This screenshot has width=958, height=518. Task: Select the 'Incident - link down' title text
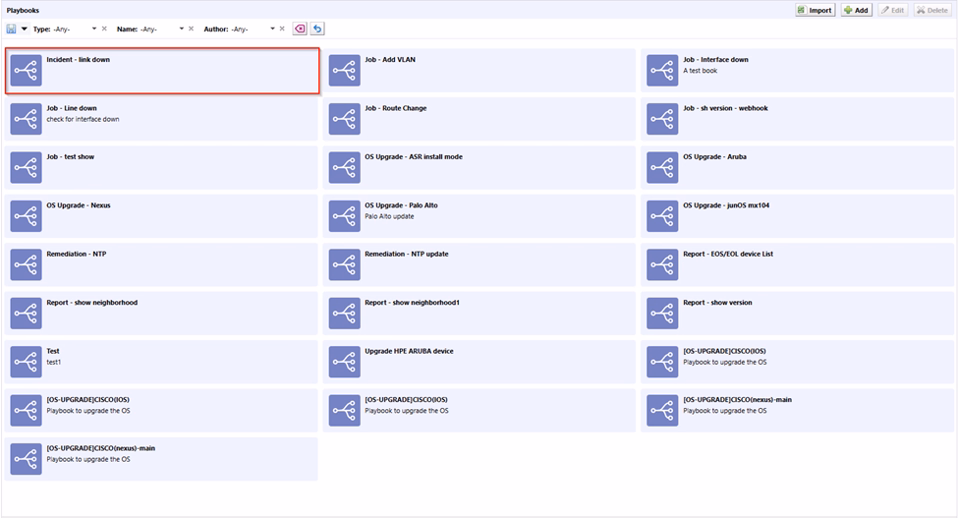pyautogui.click(x=78, y=60)
